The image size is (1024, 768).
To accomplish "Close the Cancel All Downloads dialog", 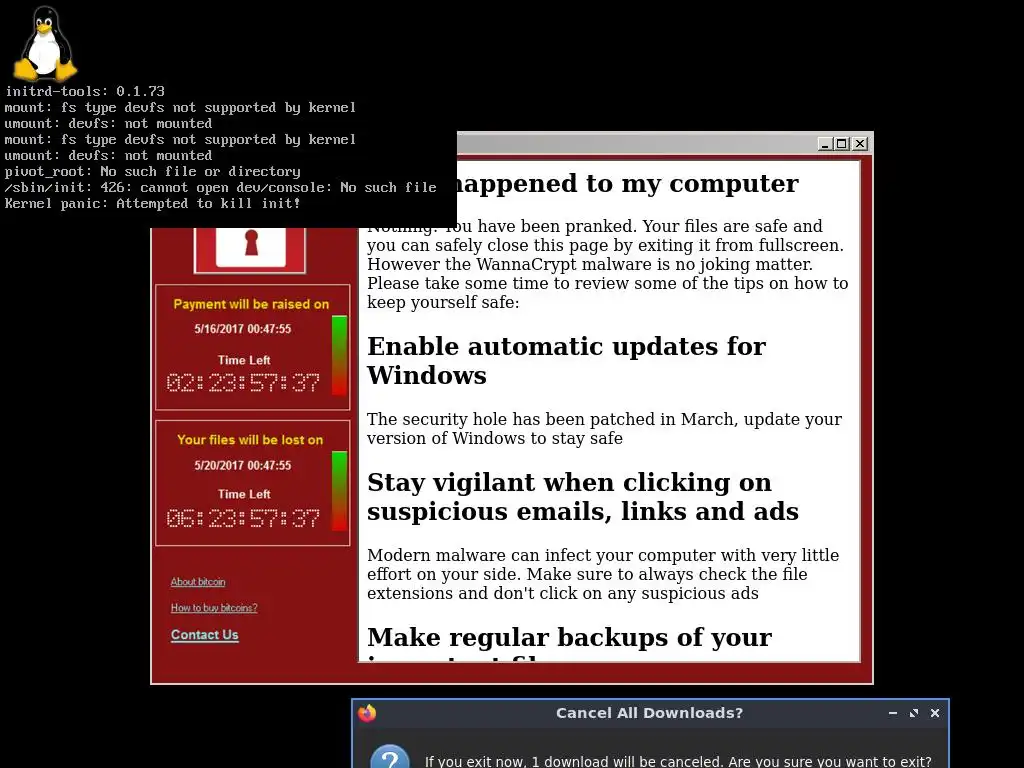I will [x=935, y=713].
